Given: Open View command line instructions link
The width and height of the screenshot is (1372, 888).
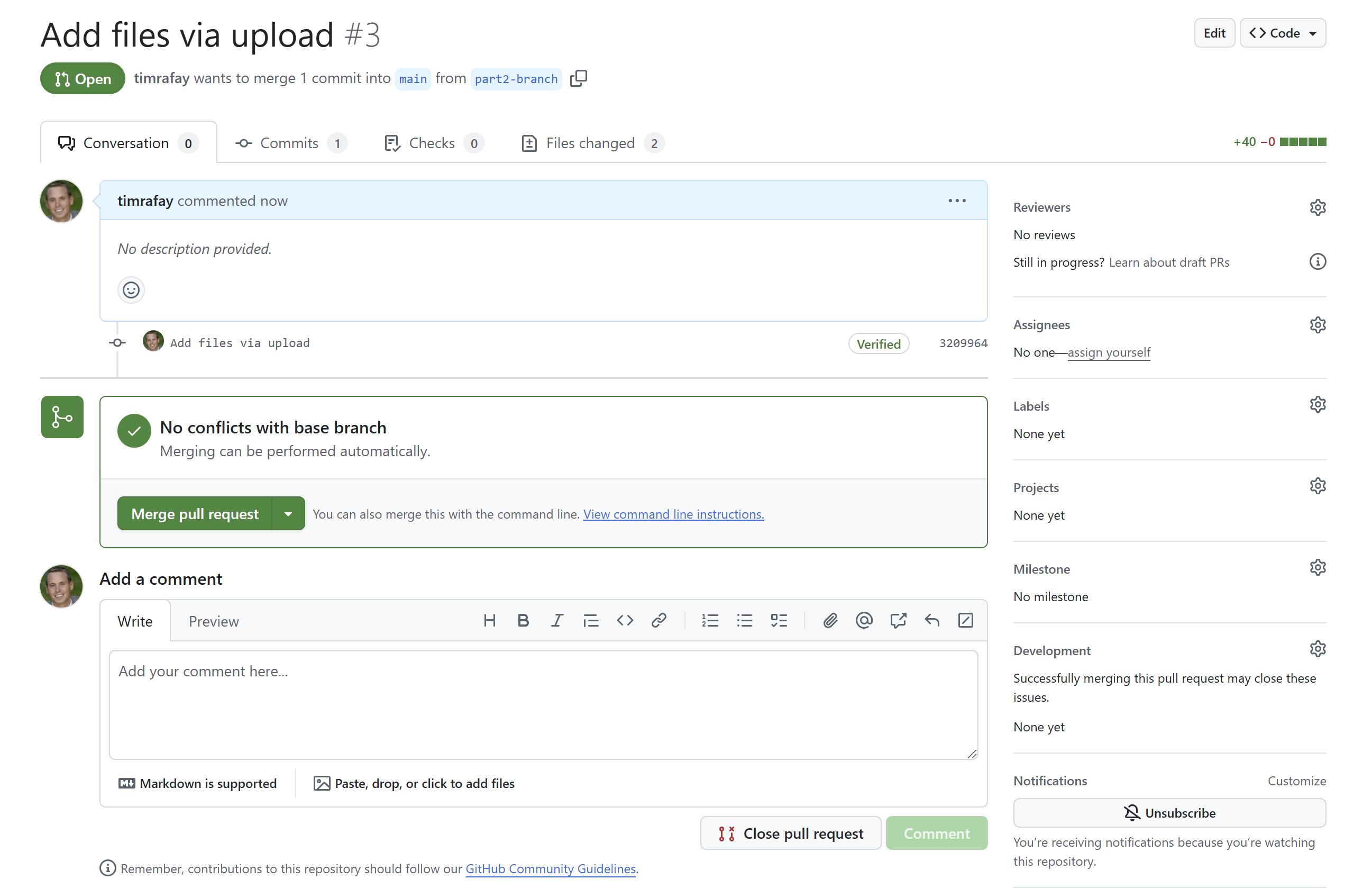Looking at the screenshot, I should [x=673, y=514].
